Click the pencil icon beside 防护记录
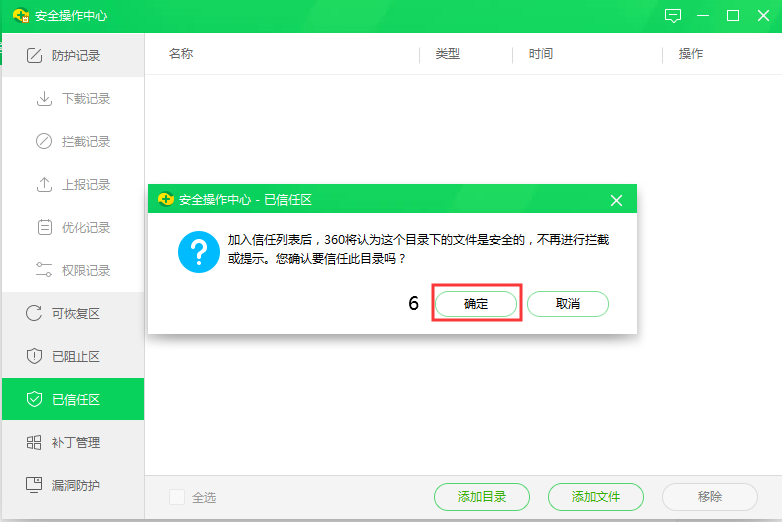This screenshot has width=782, height=522. [x=34, y=55]
